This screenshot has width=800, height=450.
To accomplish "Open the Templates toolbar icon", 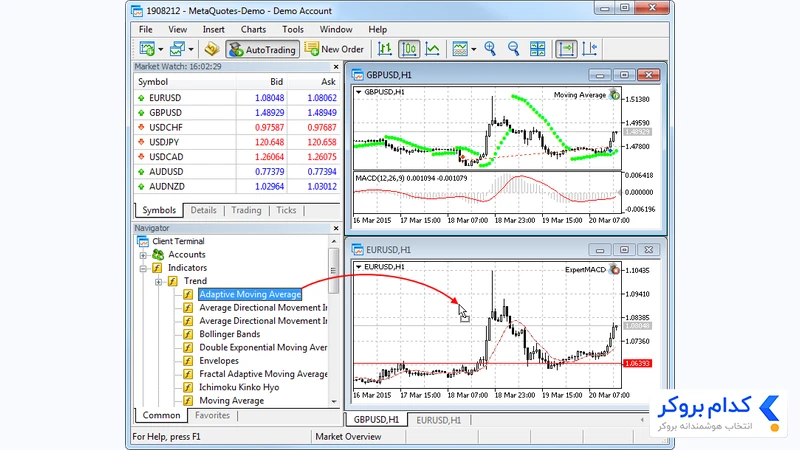I will (x=460, y=49).
